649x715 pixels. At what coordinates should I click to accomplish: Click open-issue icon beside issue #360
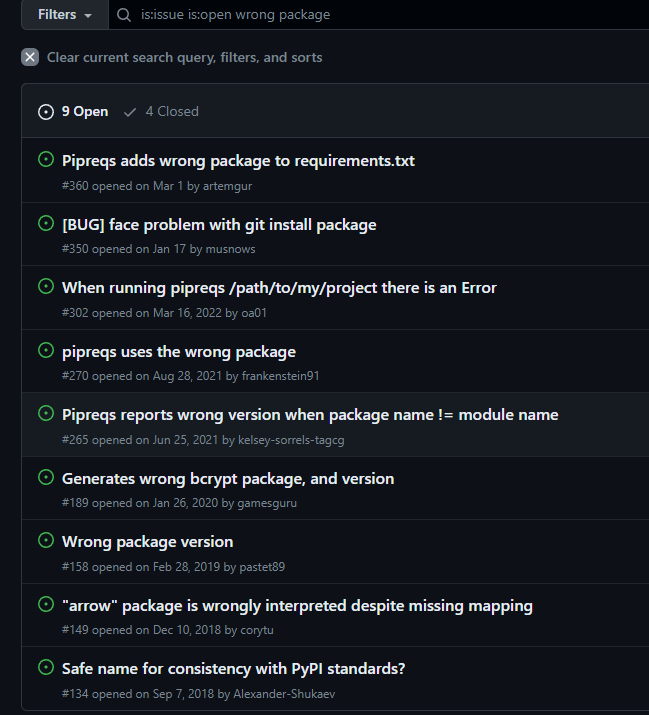(x=45, y=159)
